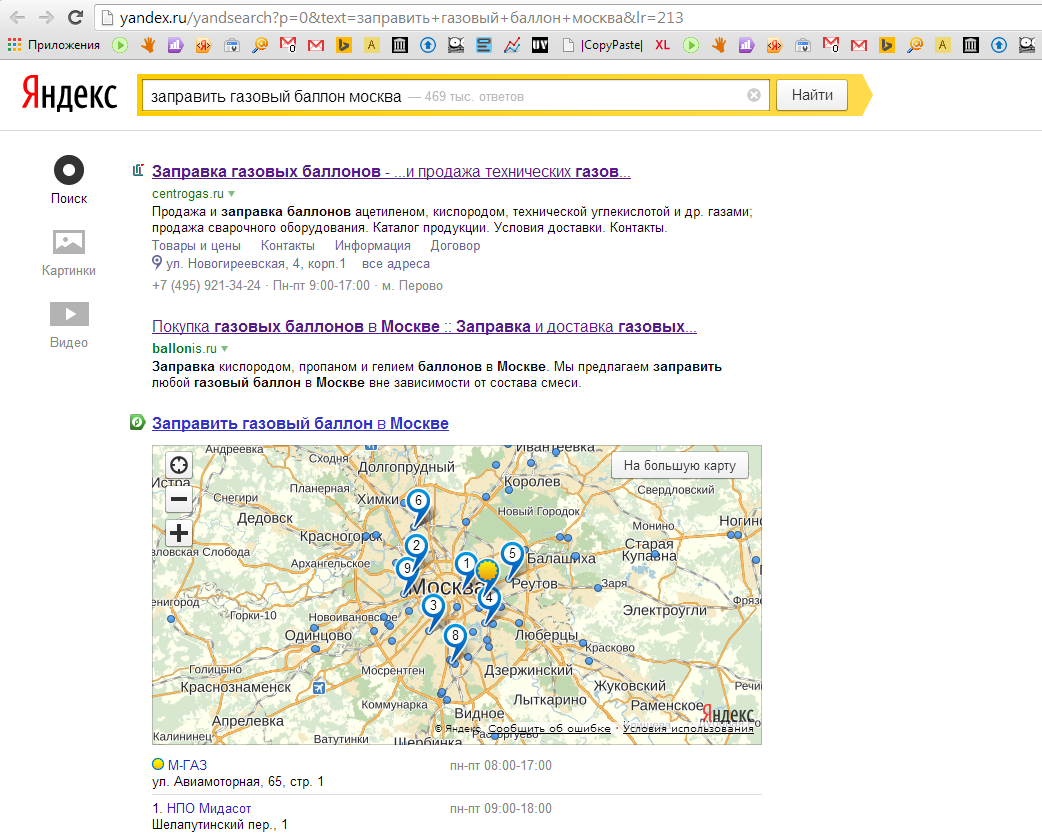The height and width of the screenshot is (835, 1042).
Task: Reload the page in browser toolbar
Action: click(x=75, y=18)
